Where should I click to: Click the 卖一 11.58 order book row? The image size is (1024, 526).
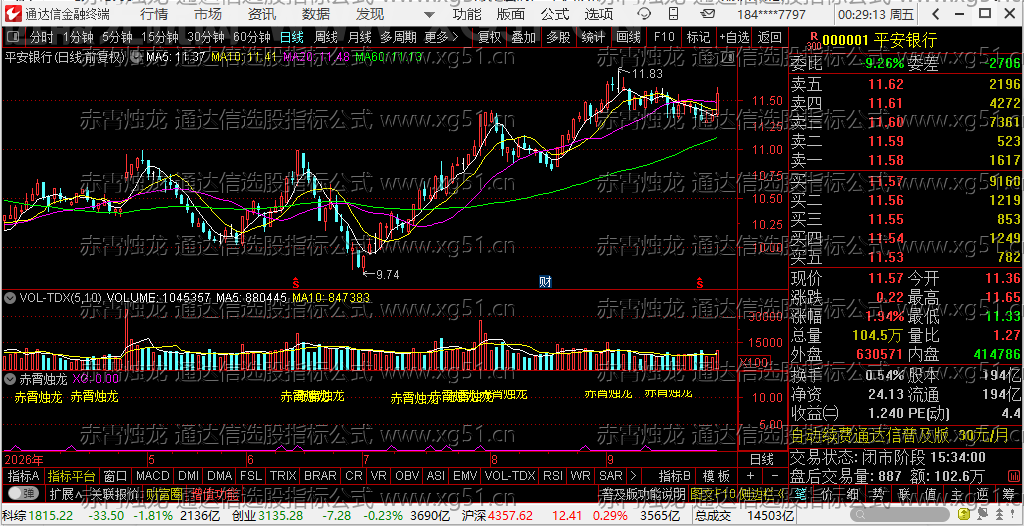click(906, 159)
